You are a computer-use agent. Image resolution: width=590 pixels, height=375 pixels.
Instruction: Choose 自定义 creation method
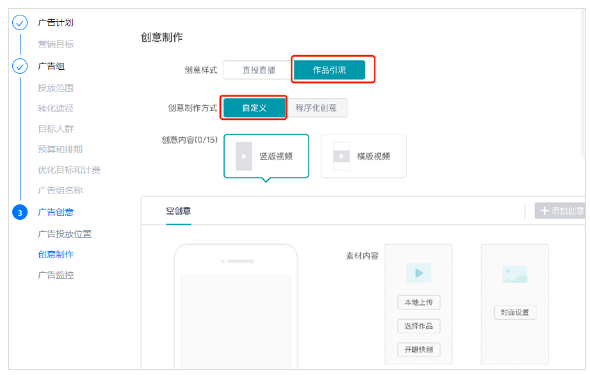tap(254, 108)
